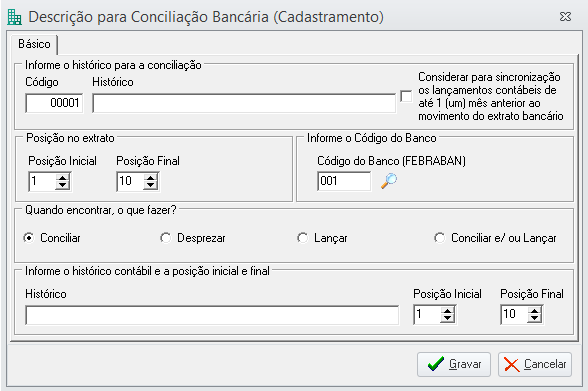The height and width of the screenshot is (391, 588).
Task: Click the Gravar button
Action: click(454, 364)
